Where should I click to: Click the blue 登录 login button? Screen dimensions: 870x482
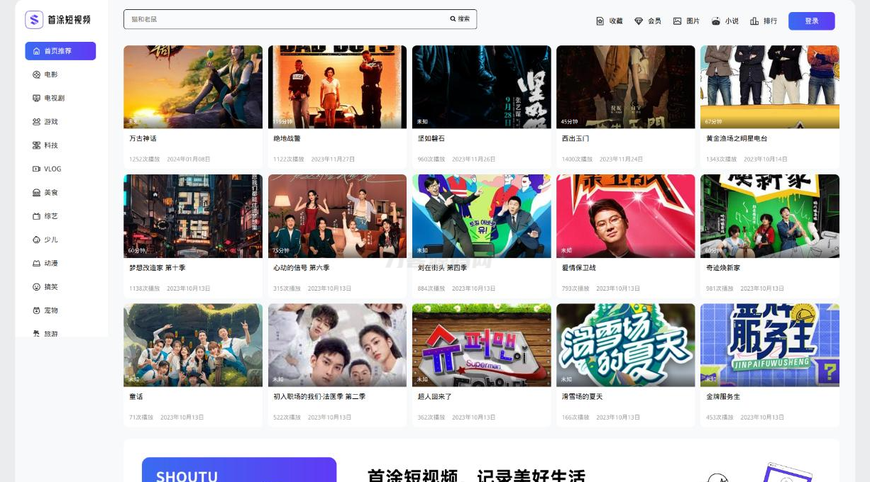pyautogui.click(x=811, y=21)
